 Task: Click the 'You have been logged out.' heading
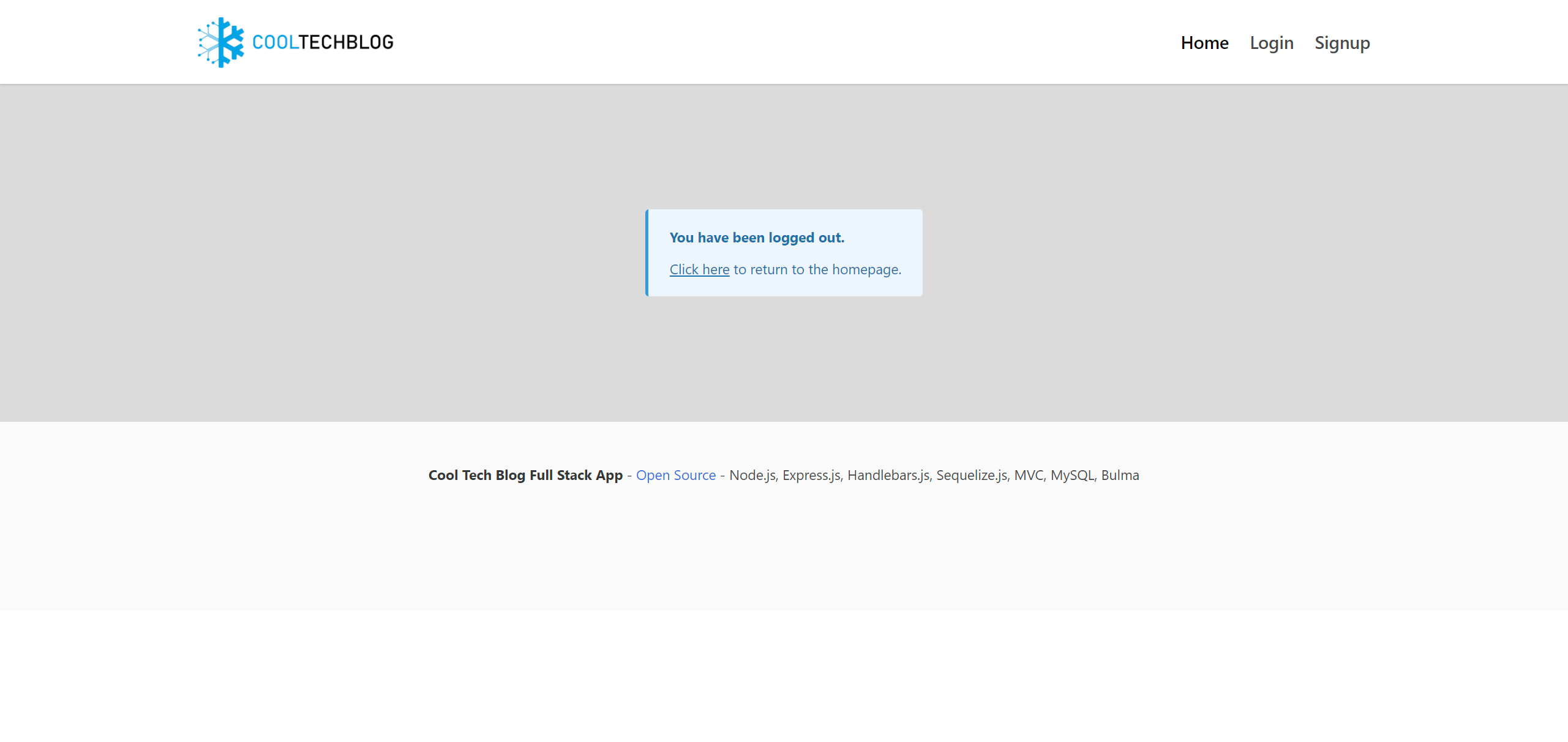757,238
